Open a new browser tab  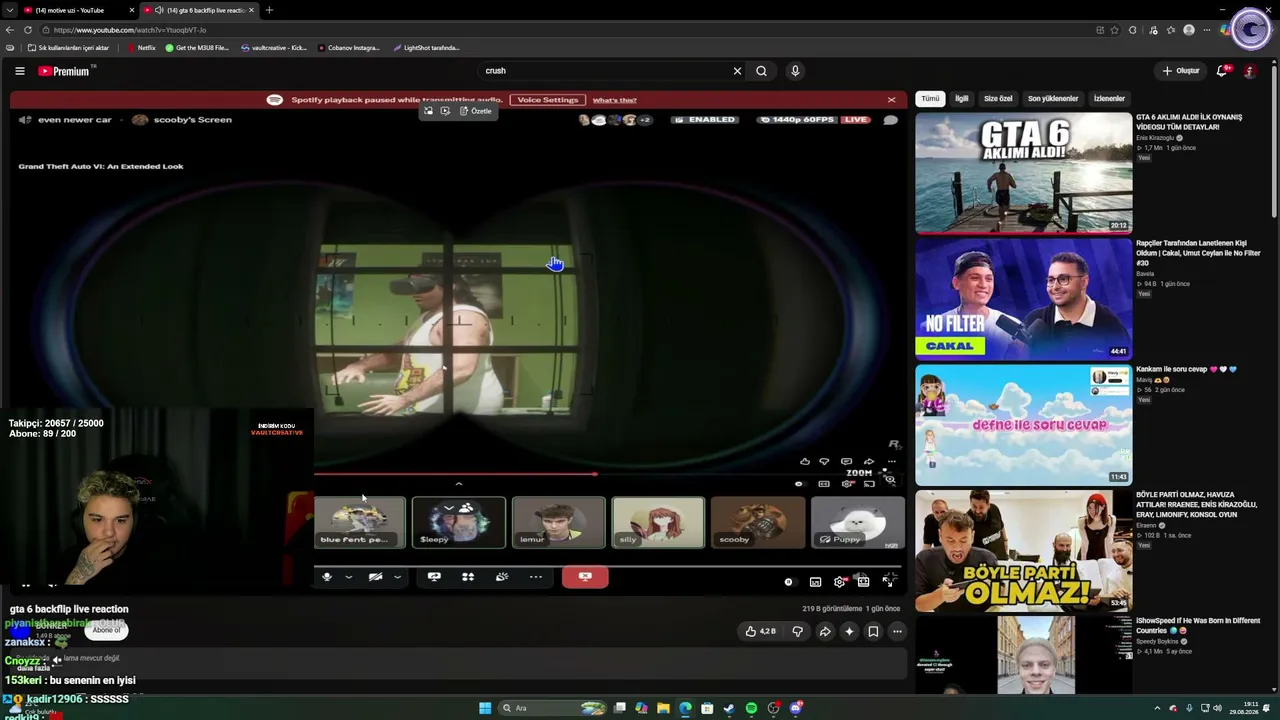[x=269, y=10]
